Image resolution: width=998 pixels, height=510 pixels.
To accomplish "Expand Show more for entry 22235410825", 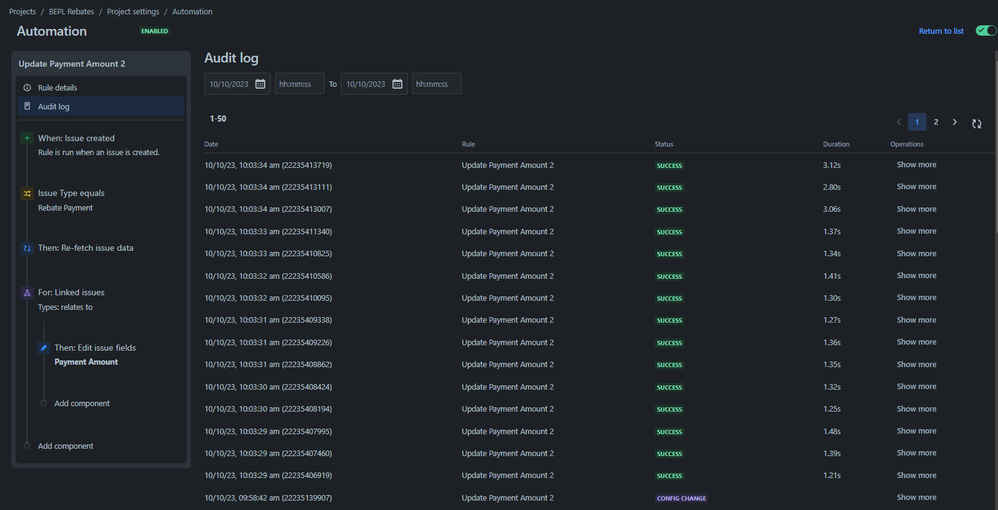I will click(x=917, y=253).
